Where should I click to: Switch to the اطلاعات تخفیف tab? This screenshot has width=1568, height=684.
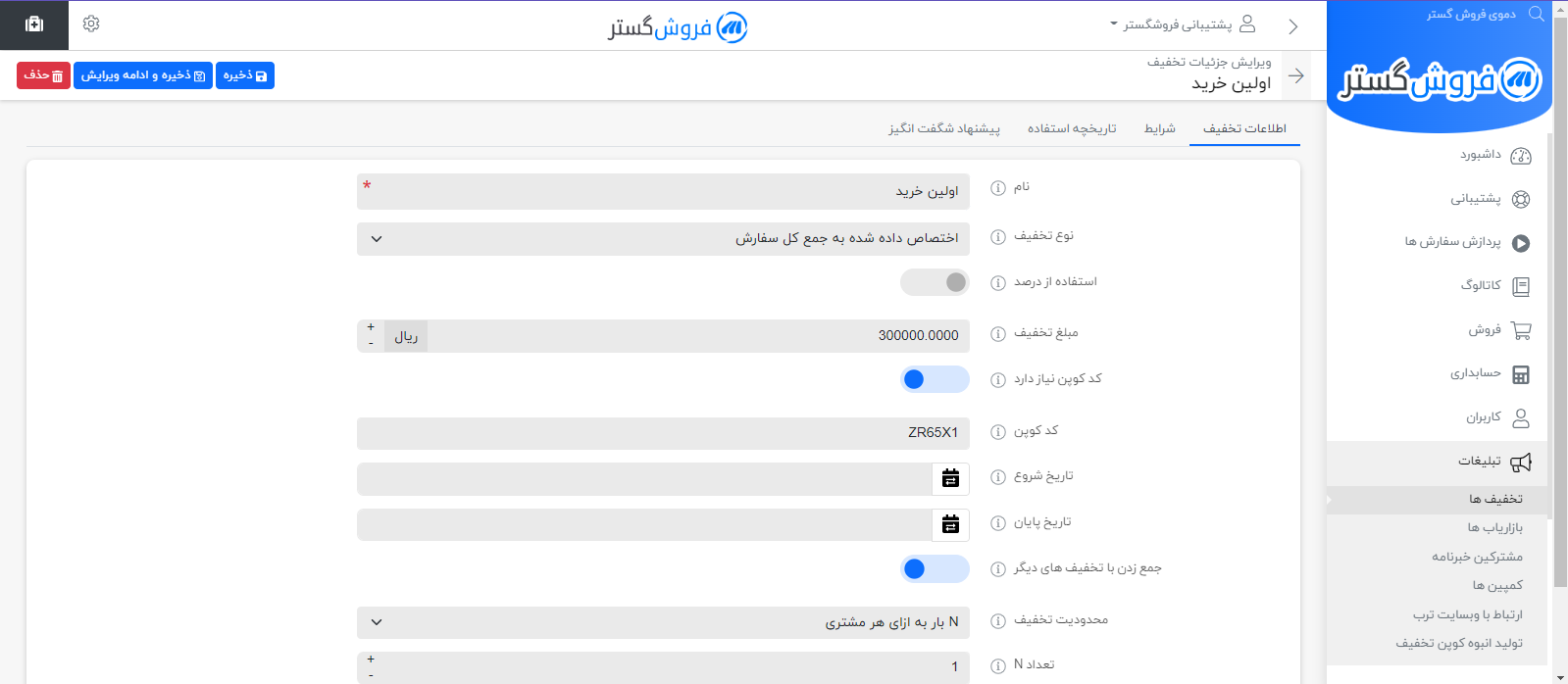click(x=1244, y=128)
